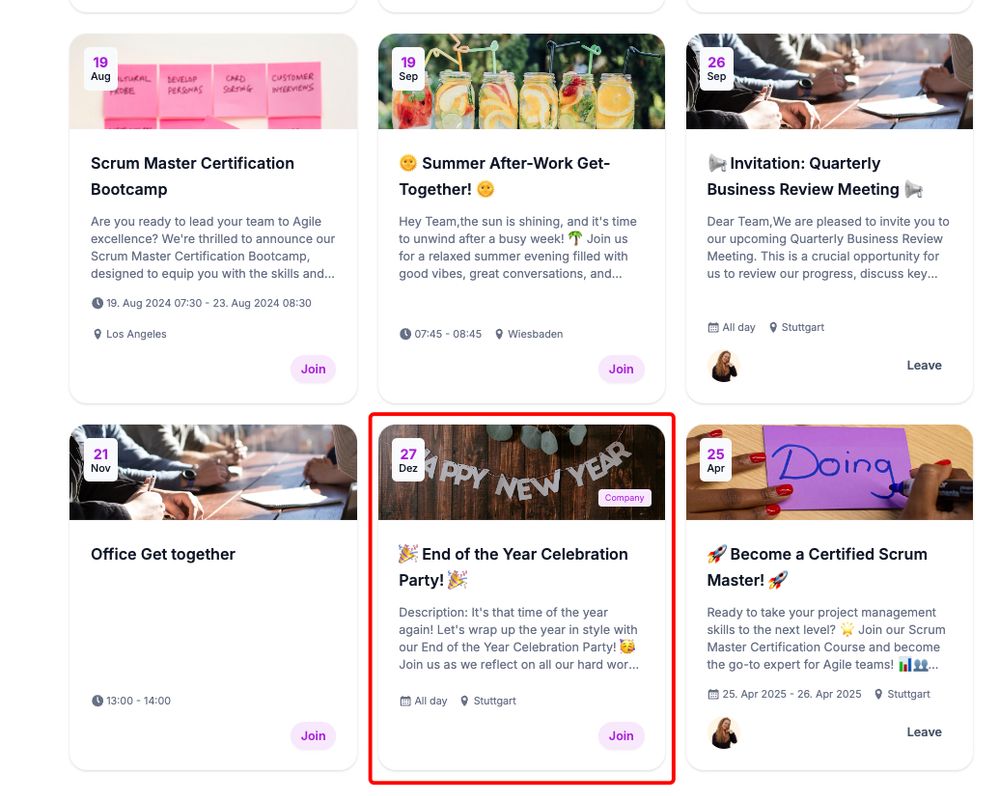Viewport: 999px width, 796px height.
Task: Click the Company tag on New Year image
Action: click(624, 498)
